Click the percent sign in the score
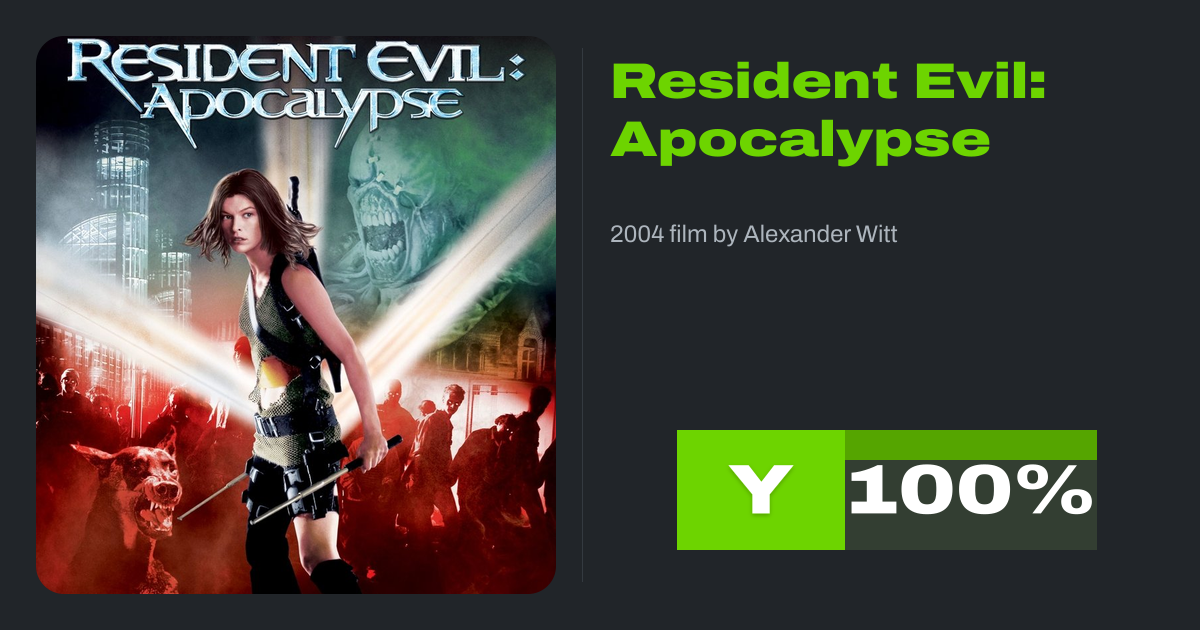The width and height of the screenshot is (1200, 630). pos(1058,491)
